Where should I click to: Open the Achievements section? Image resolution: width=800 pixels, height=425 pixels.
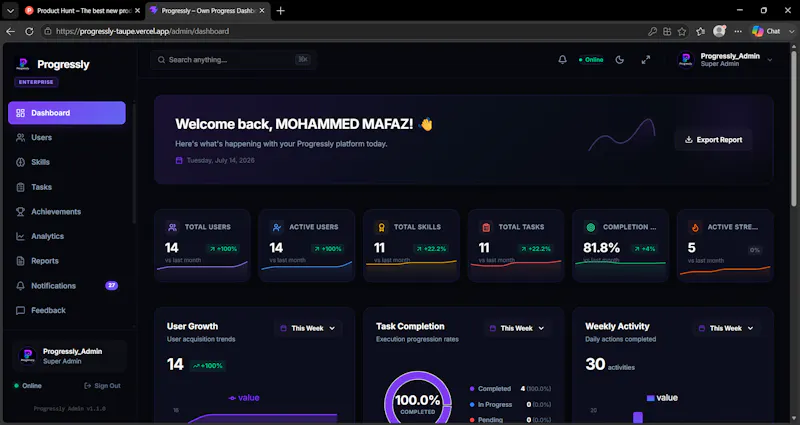pyautogui.click(x=67, y=211)
